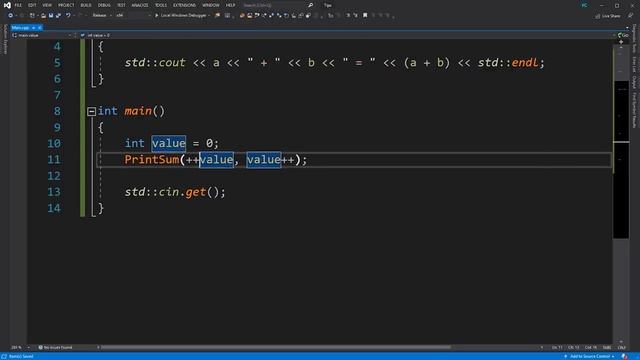Click the Navigate Backward toolbar icon

[x=11, y=16]
